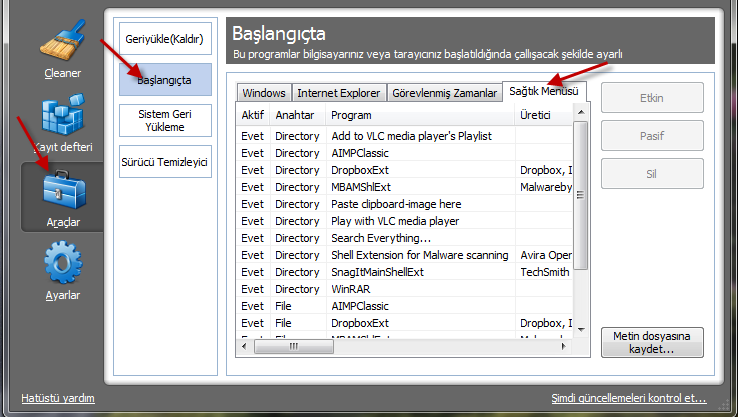Viewport: 738px width, 417px height.
Task: Sort list by Program column header
Action: 420,115
